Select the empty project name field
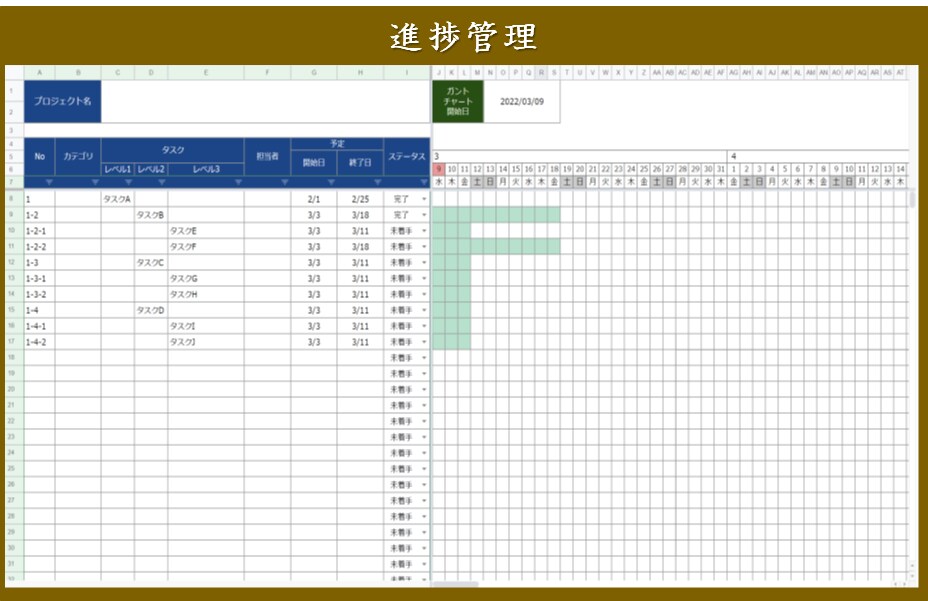The height and width of the screenshot is (601, 928). [x=265, y=101]
